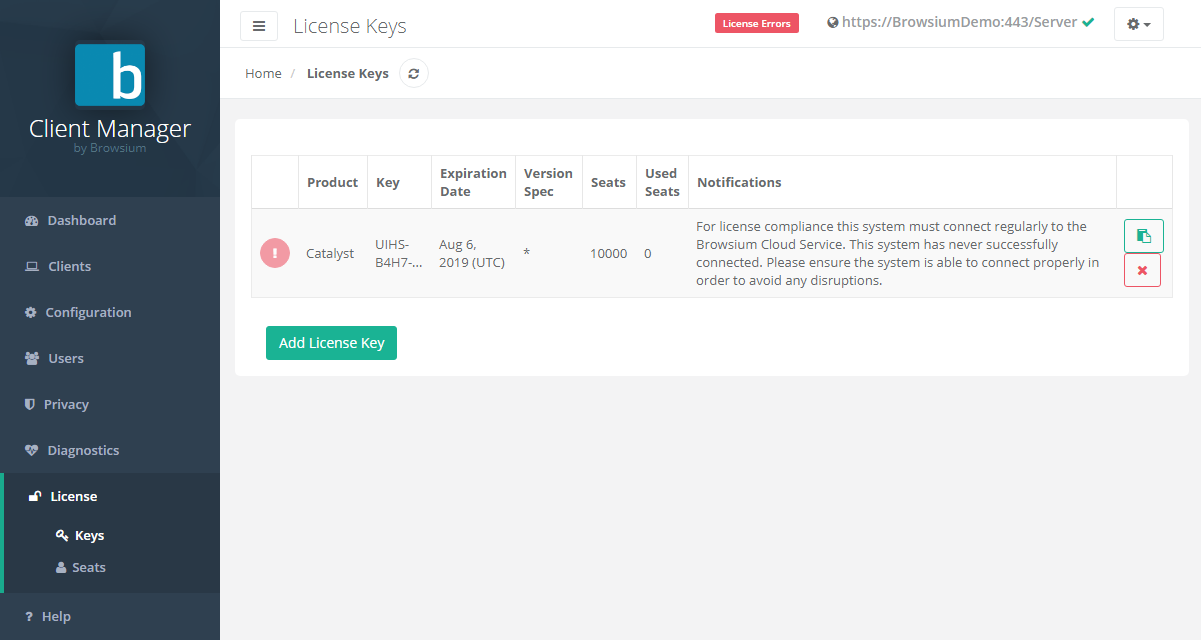Go to the Clients section

point(69,266)
